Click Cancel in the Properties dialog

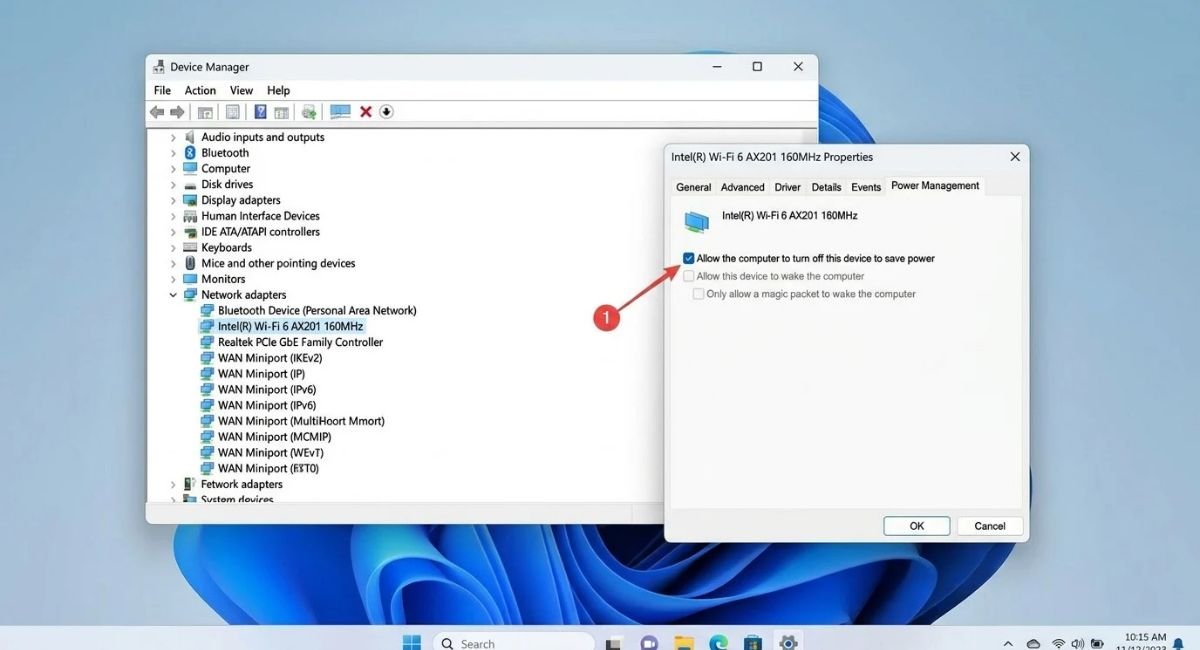click(990, 526)
